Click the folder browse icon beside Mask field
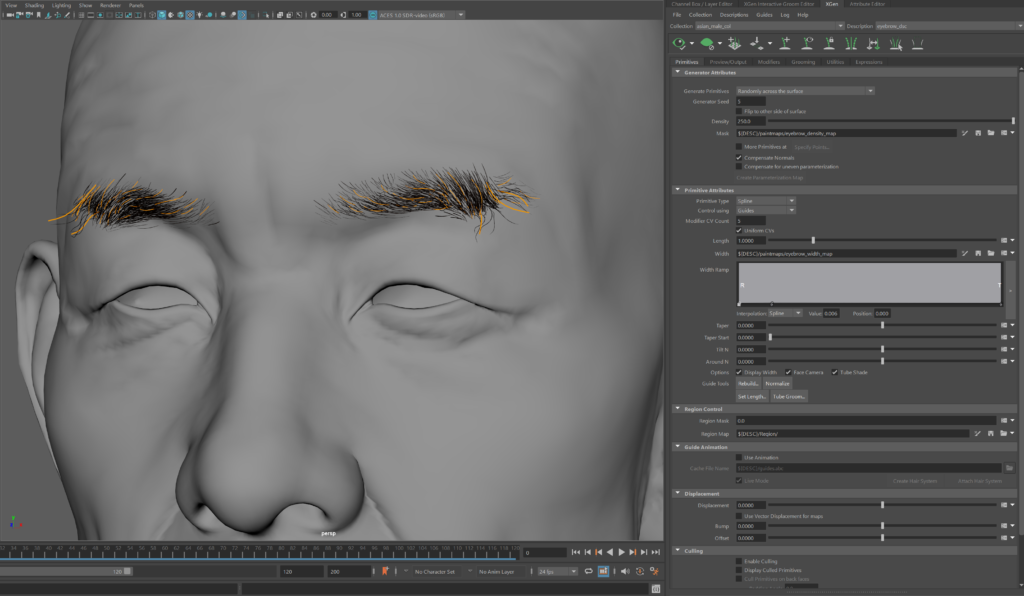Screen dimensions: 1024x596 tap(989, 132)
